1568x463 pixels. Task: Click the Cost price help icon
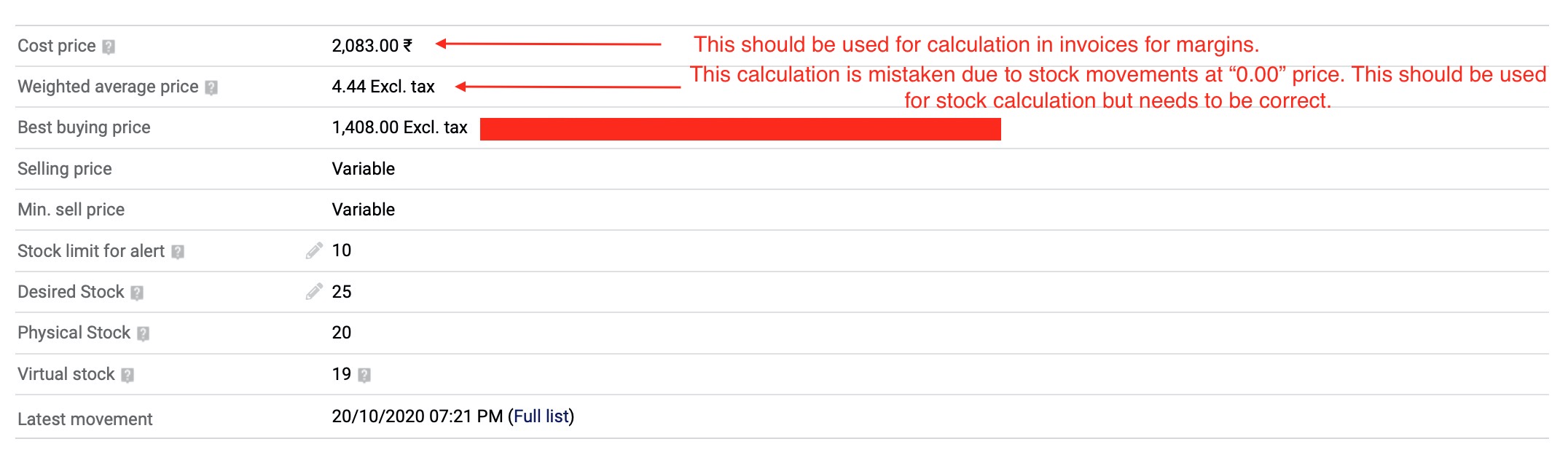pyautogui.click(x=111, y=46)
